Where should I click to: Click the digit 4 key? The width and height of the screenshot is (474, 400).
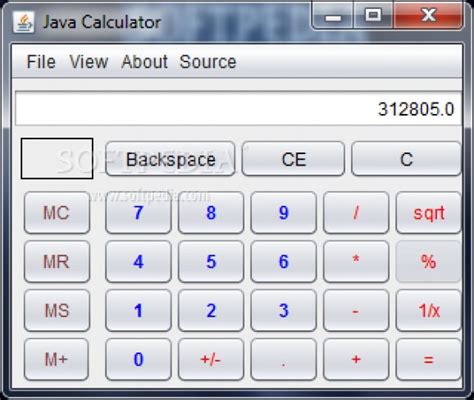[x=138, y=262]
